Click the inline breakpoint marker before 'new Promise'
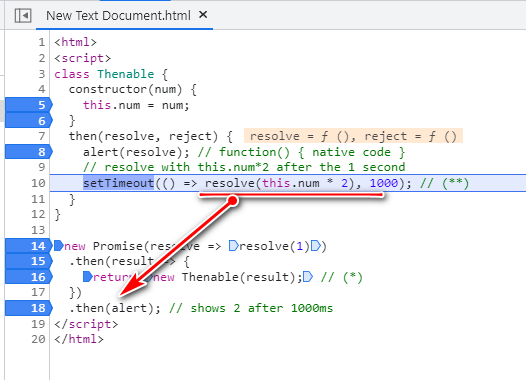The height and width of the screenshot is (380, 526). [59, 246]
